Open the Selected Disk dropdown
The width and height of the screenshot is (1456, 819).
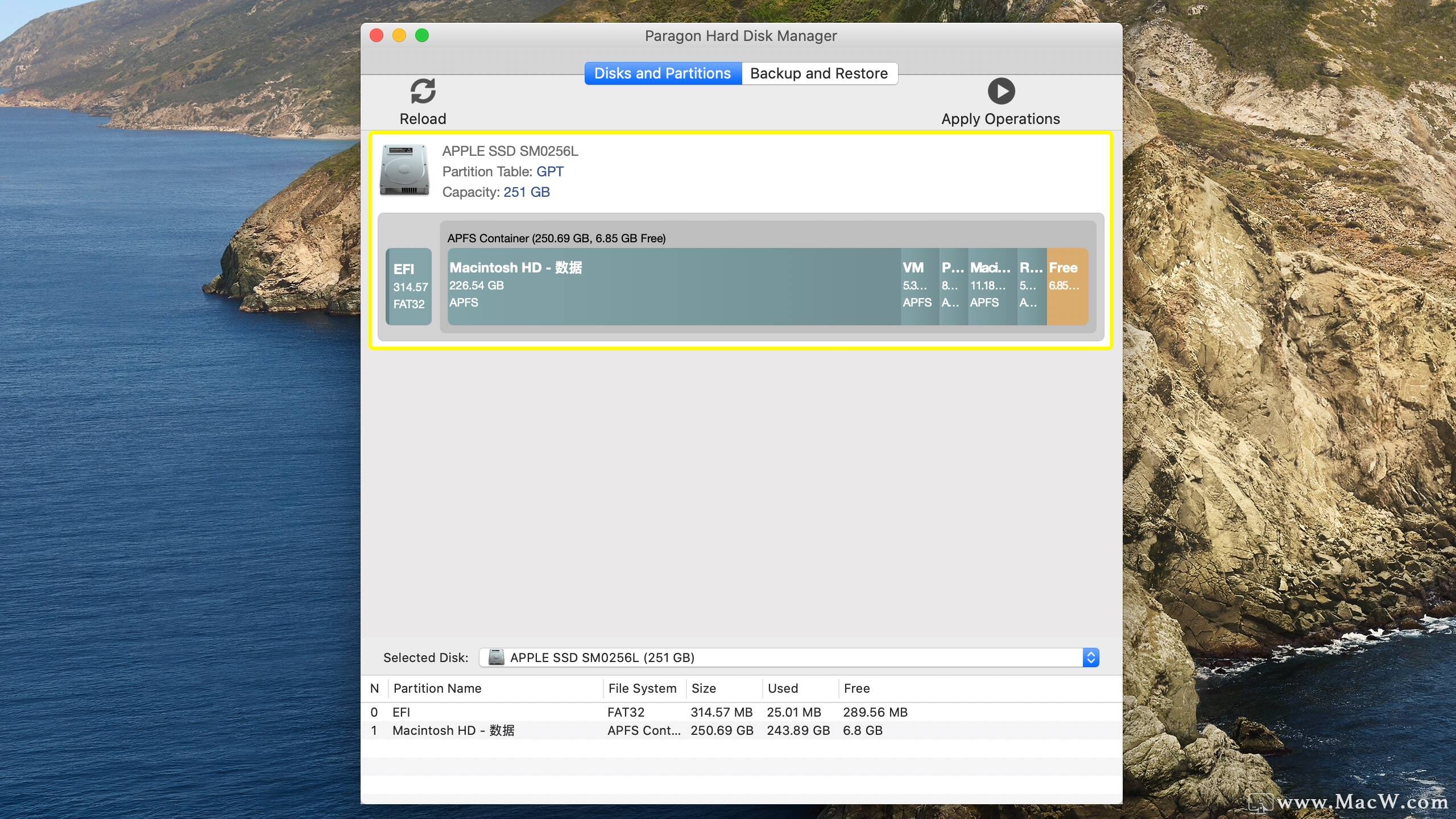coord(789,657)
